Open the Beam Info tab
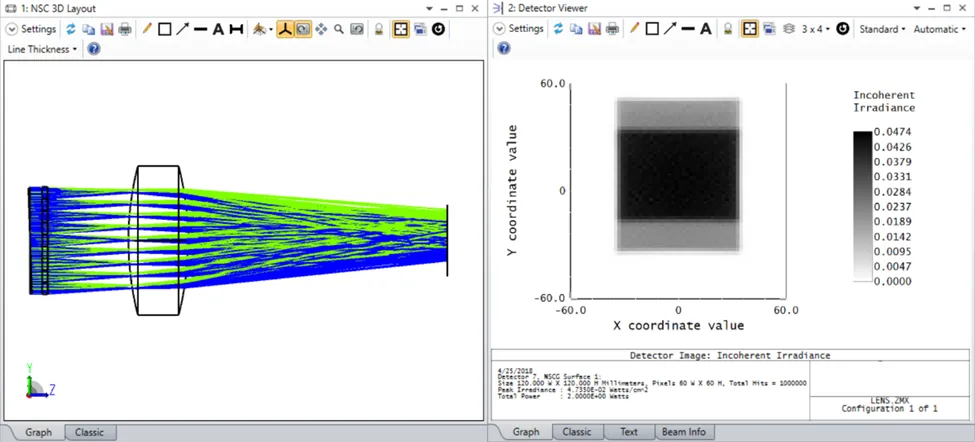The height and width of the screenshot is (442, 975). [x=682, y=432]
